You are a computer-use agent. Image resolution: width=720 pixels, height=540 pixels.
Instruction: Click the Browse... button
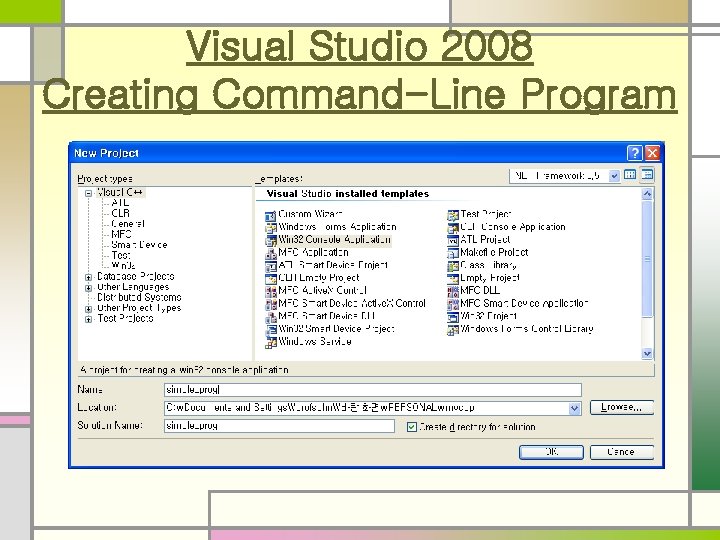622,407
